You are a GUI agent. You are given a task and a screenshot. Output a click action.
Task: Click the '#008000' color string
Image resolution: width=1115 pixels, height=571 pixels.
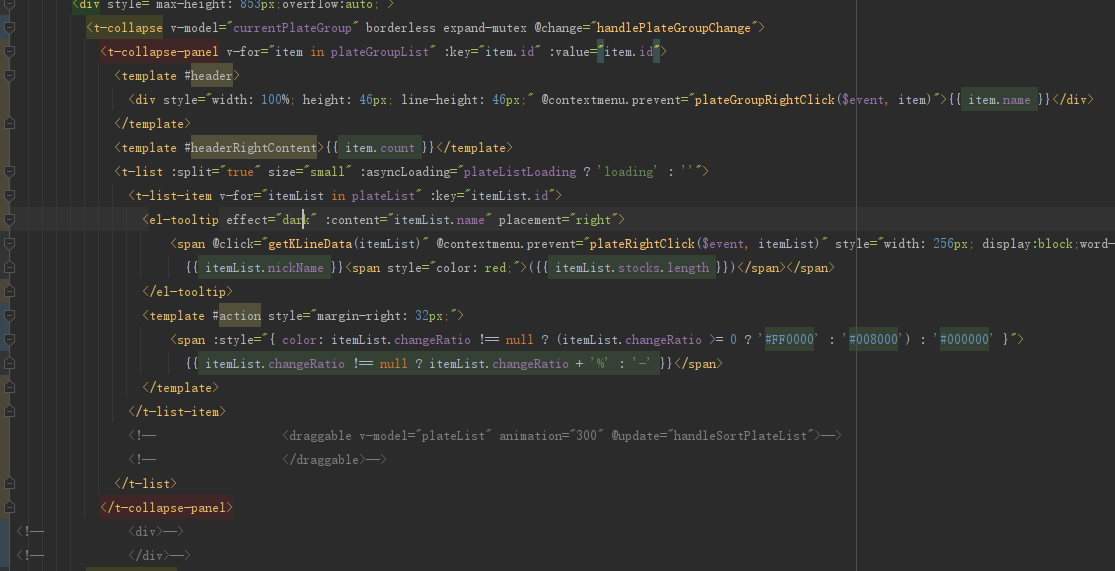tap(873, 339)
